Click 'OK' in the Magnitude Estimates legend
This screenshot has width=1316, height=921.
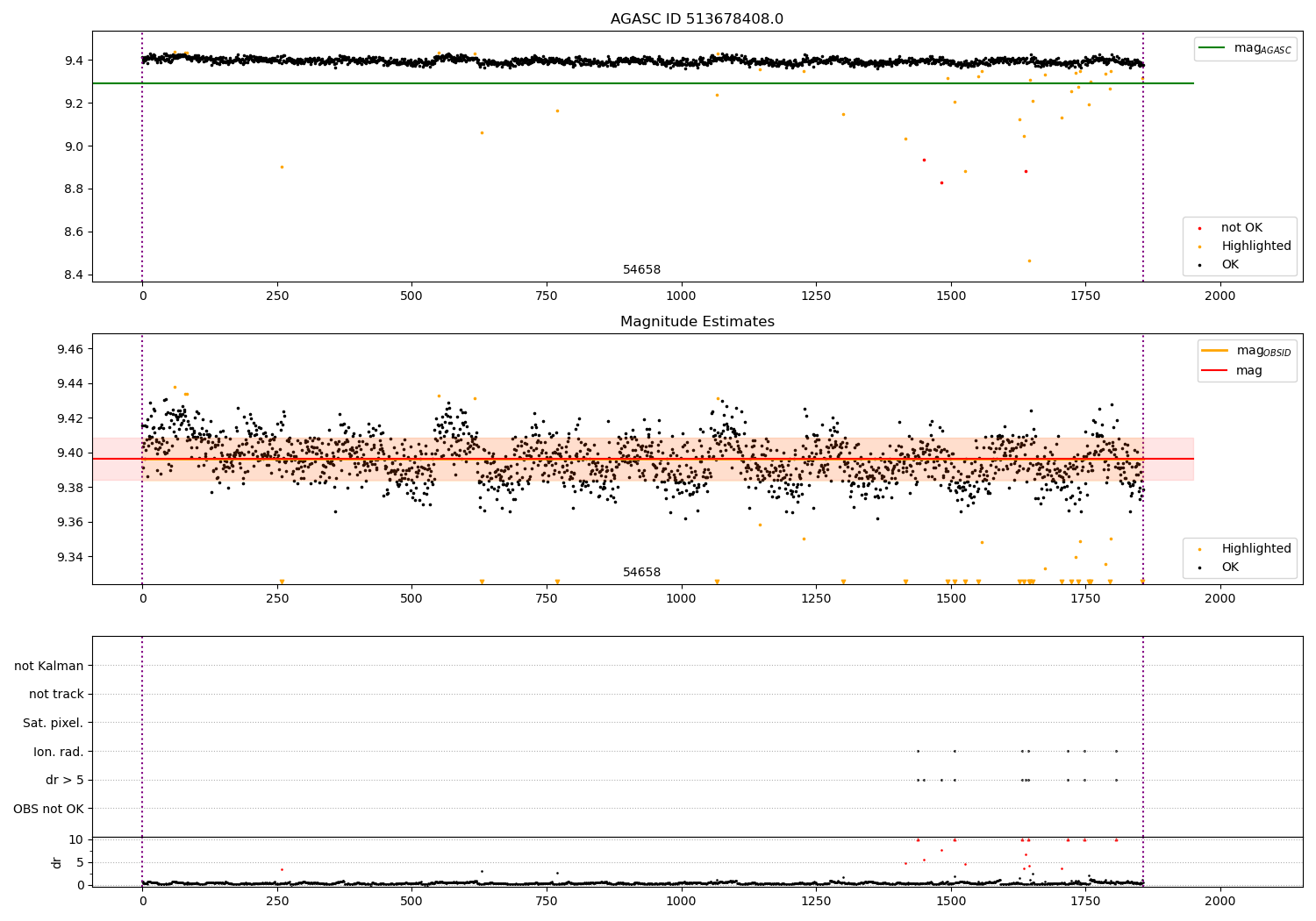pos(1230,568)
